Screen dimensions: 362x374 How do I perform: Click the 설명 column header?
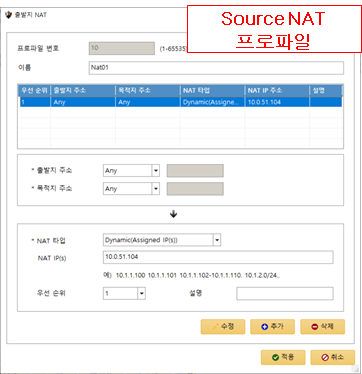pos(326,91)
